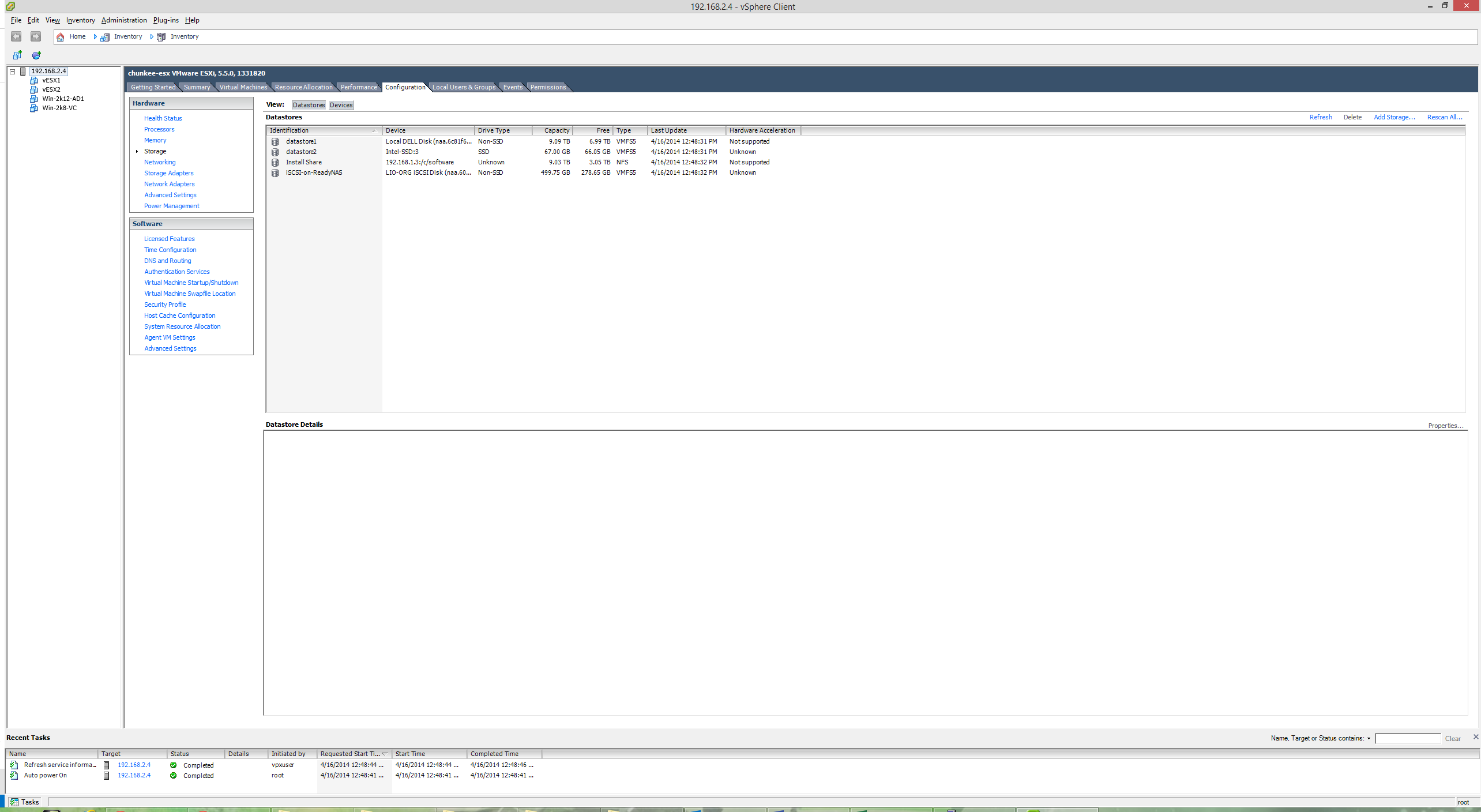Click the Home house icon in the breadcrumb
The width and height of the screenshot is (1481, 812).
click(61, 37)
